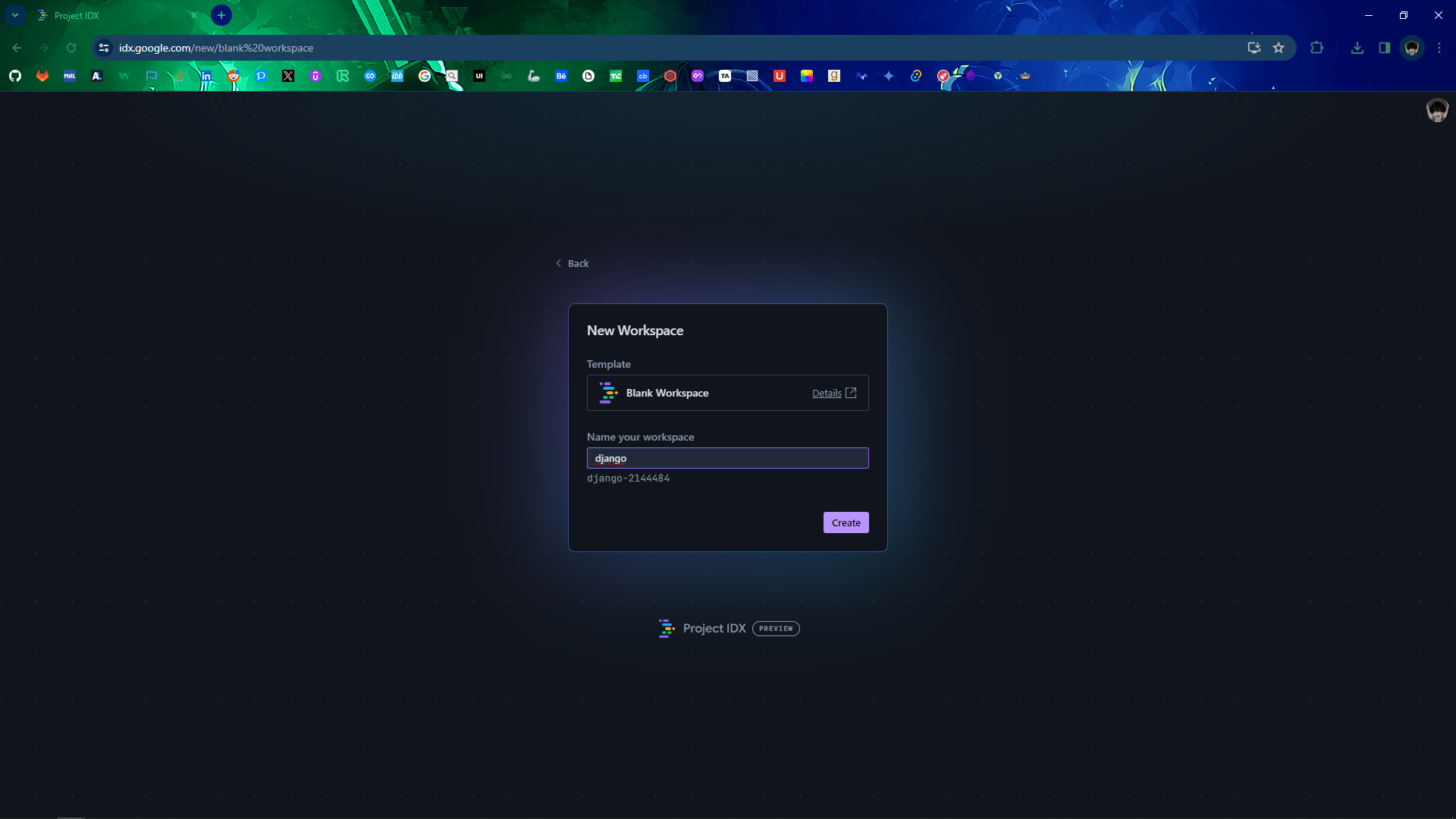Viewport: 1456px width, 819px height.
Task: Open the Google bookmark
Action: (x=425, y=76)
